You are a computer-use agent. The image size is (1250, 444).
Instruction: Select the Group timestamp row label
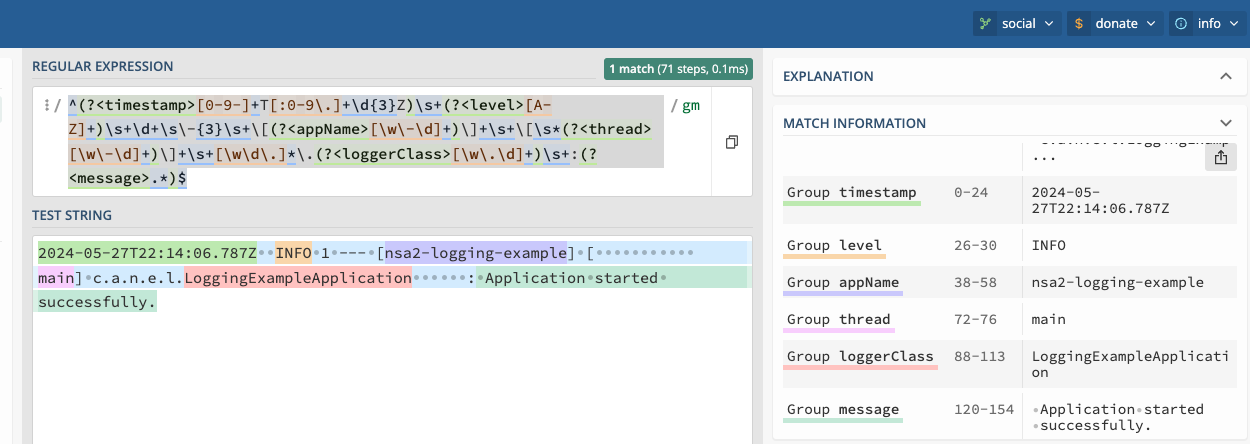click(x=851, y=192)
